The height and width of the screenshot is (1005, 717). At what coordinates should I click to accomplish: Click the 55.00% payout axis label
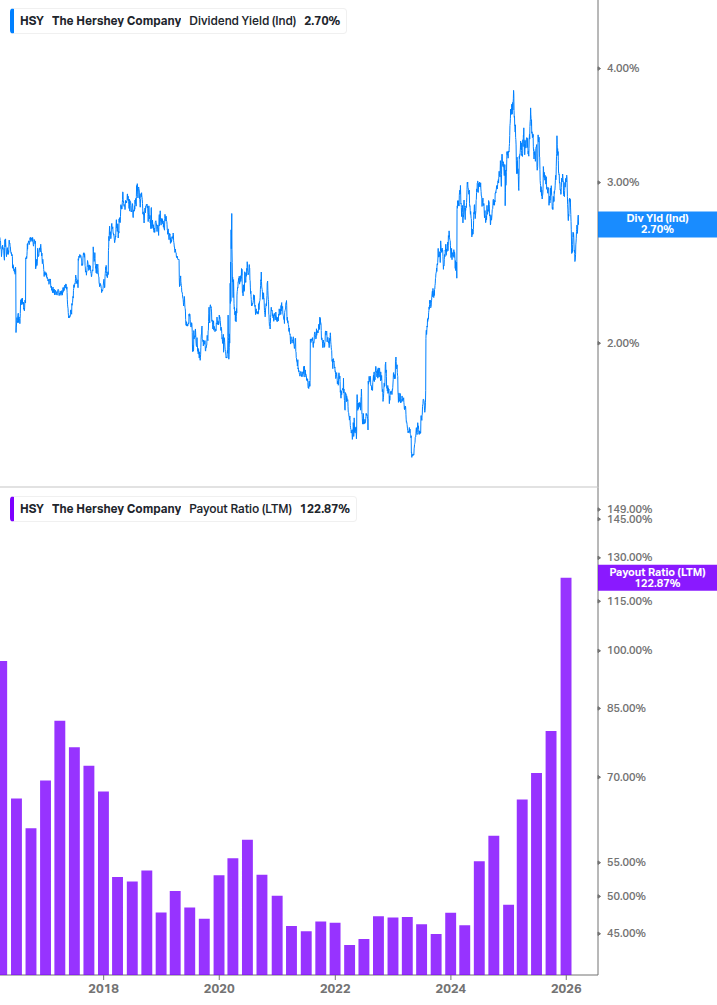tap(626, 863)
